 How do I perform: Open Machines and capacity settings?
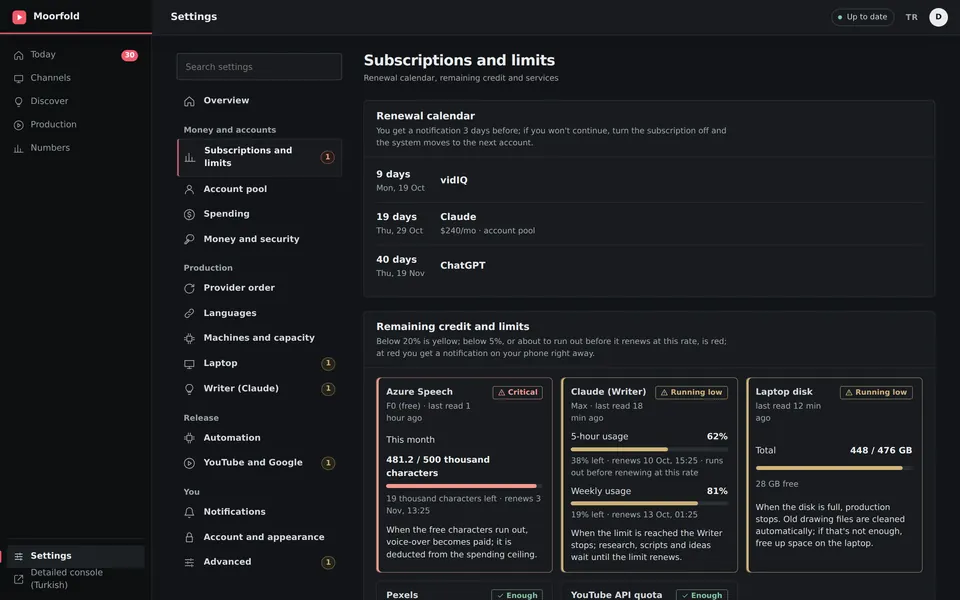click(x=259, y=338)
